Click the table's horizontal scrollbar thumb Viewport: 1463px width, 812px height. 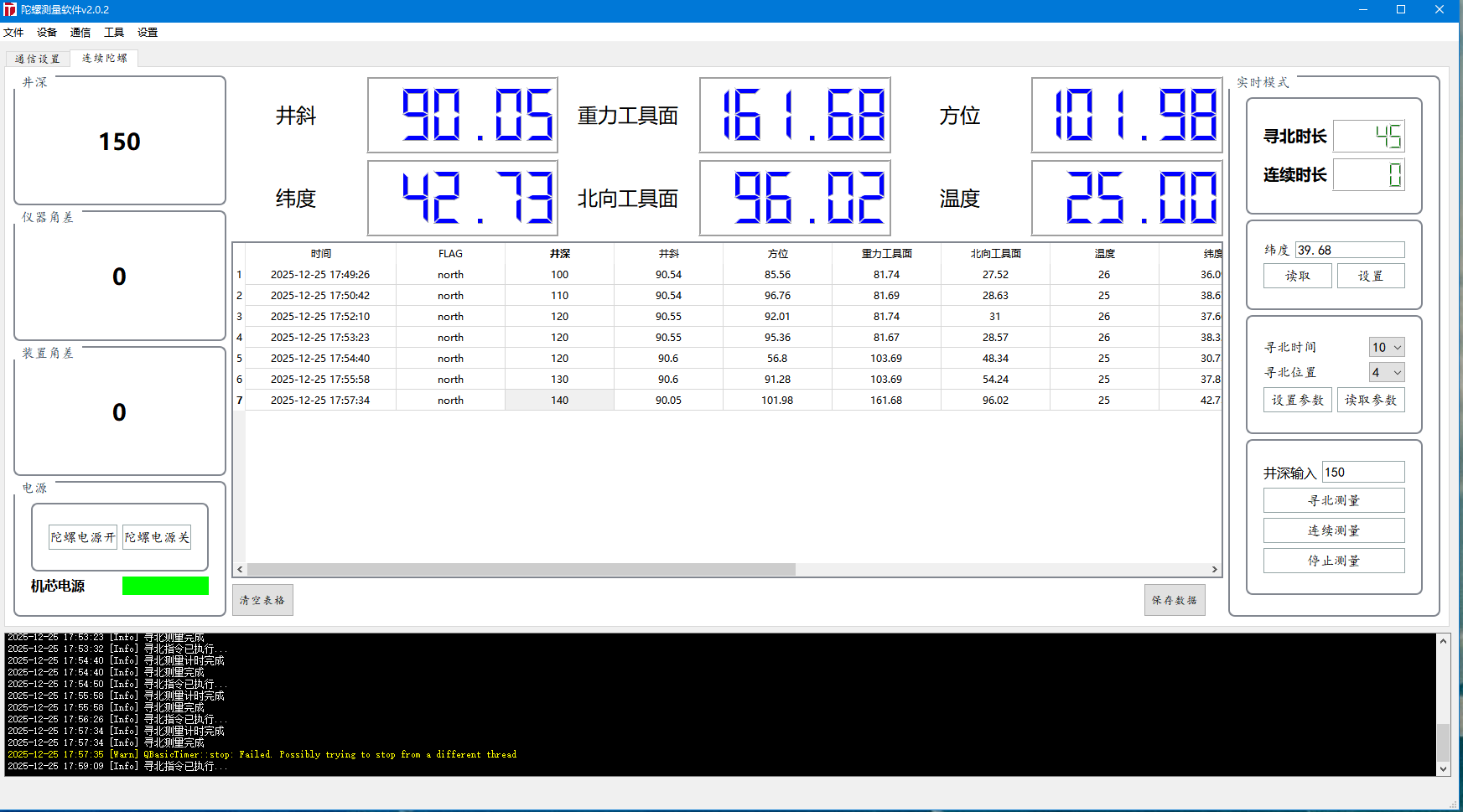(521, 570)
